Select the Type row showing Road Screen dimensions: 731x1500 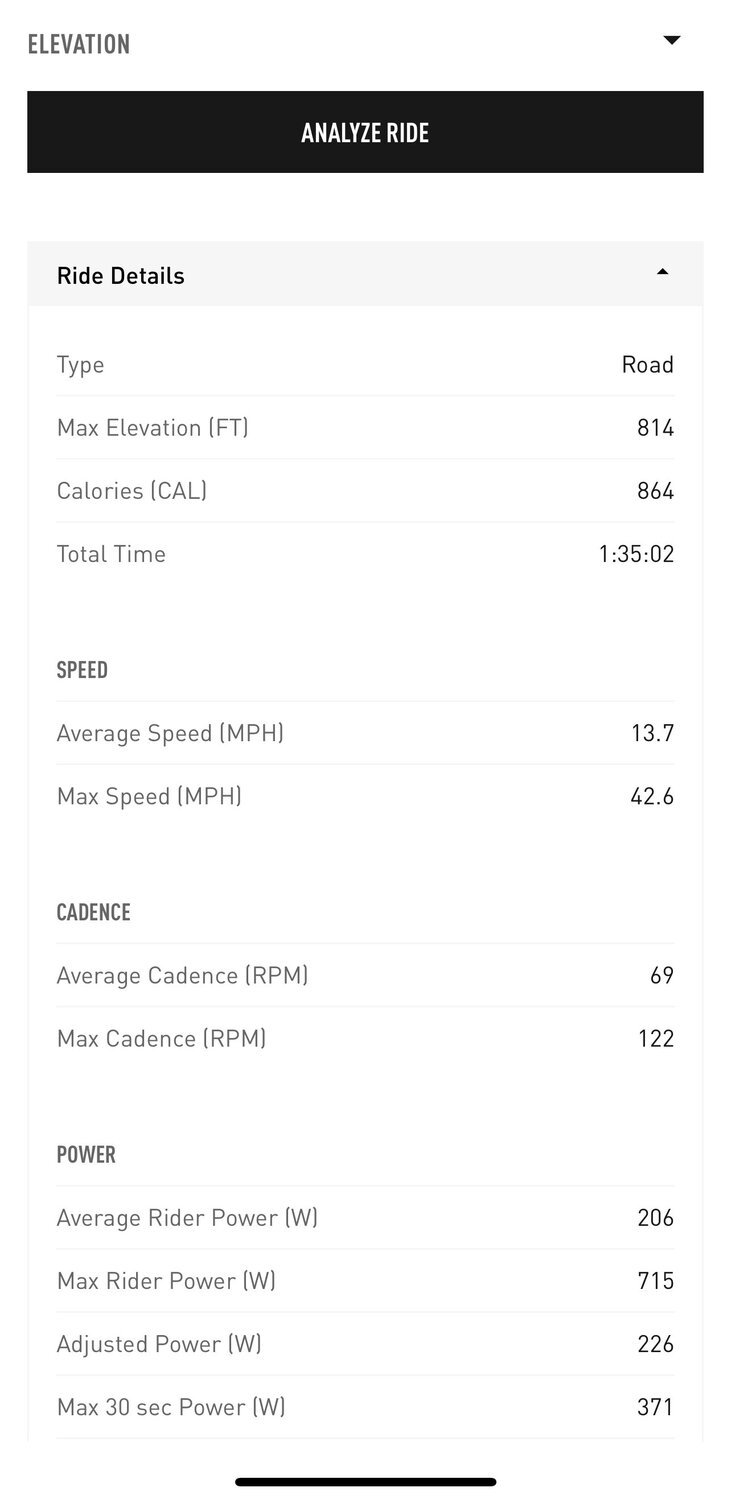click(365, 365)
